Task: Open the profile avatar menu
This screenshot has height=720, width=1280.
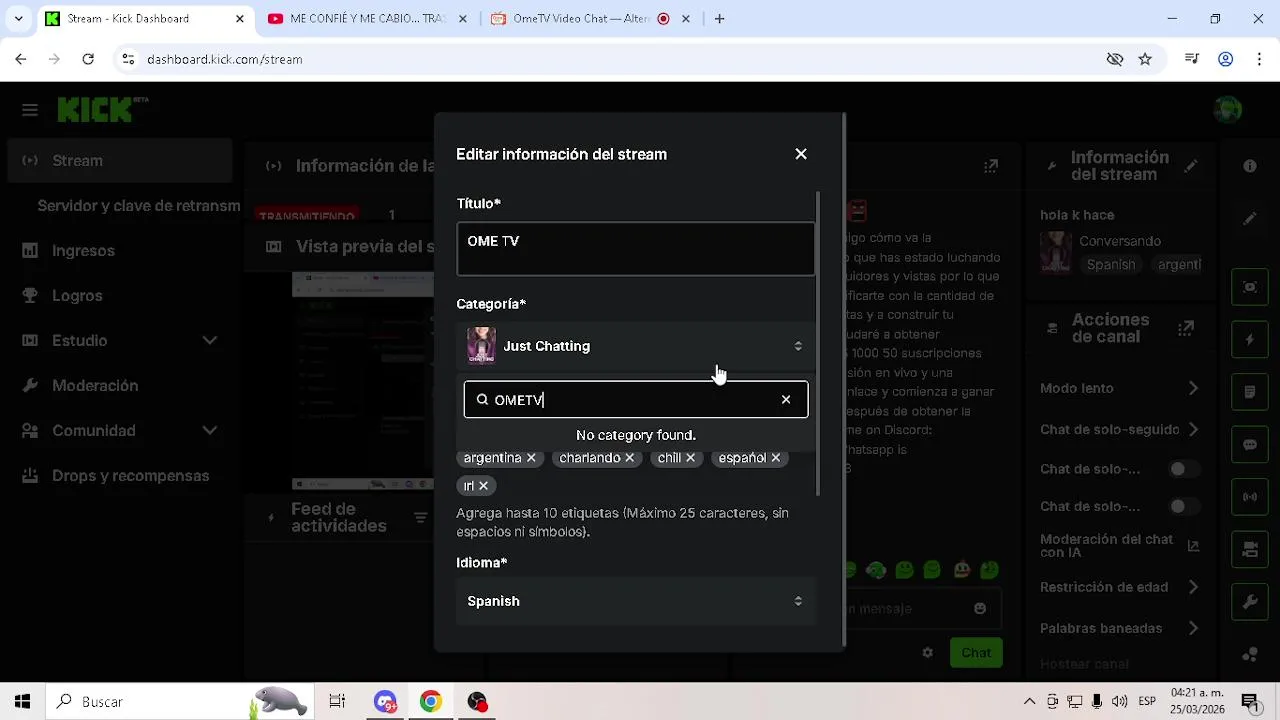Action: [1227, 110]
